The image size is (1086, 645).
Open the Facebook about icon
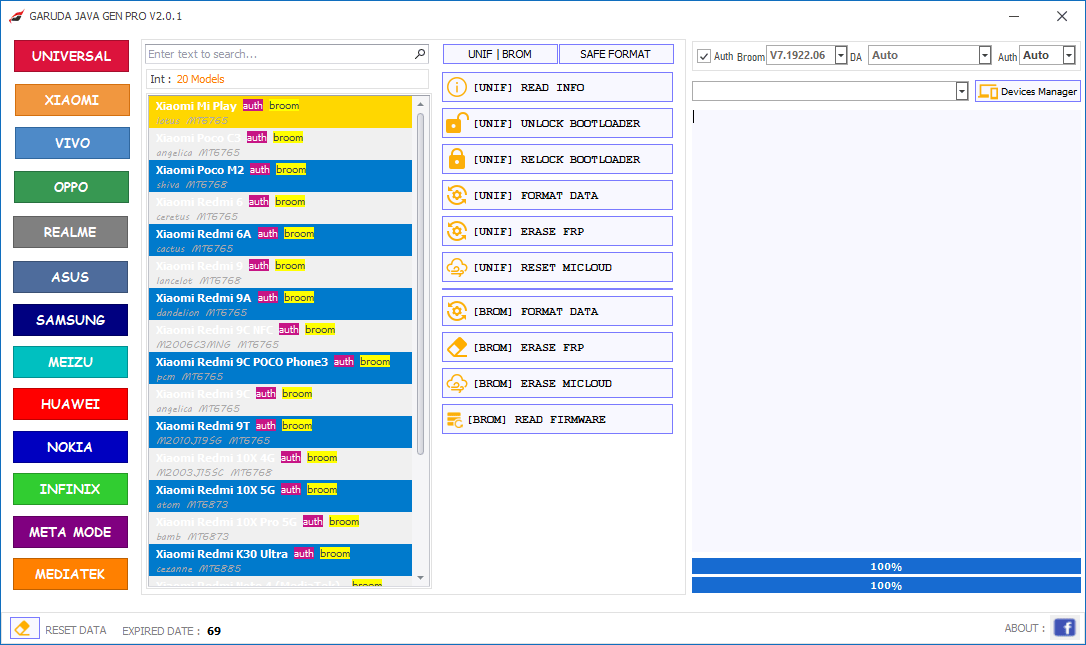click(x=1064, y=628)
